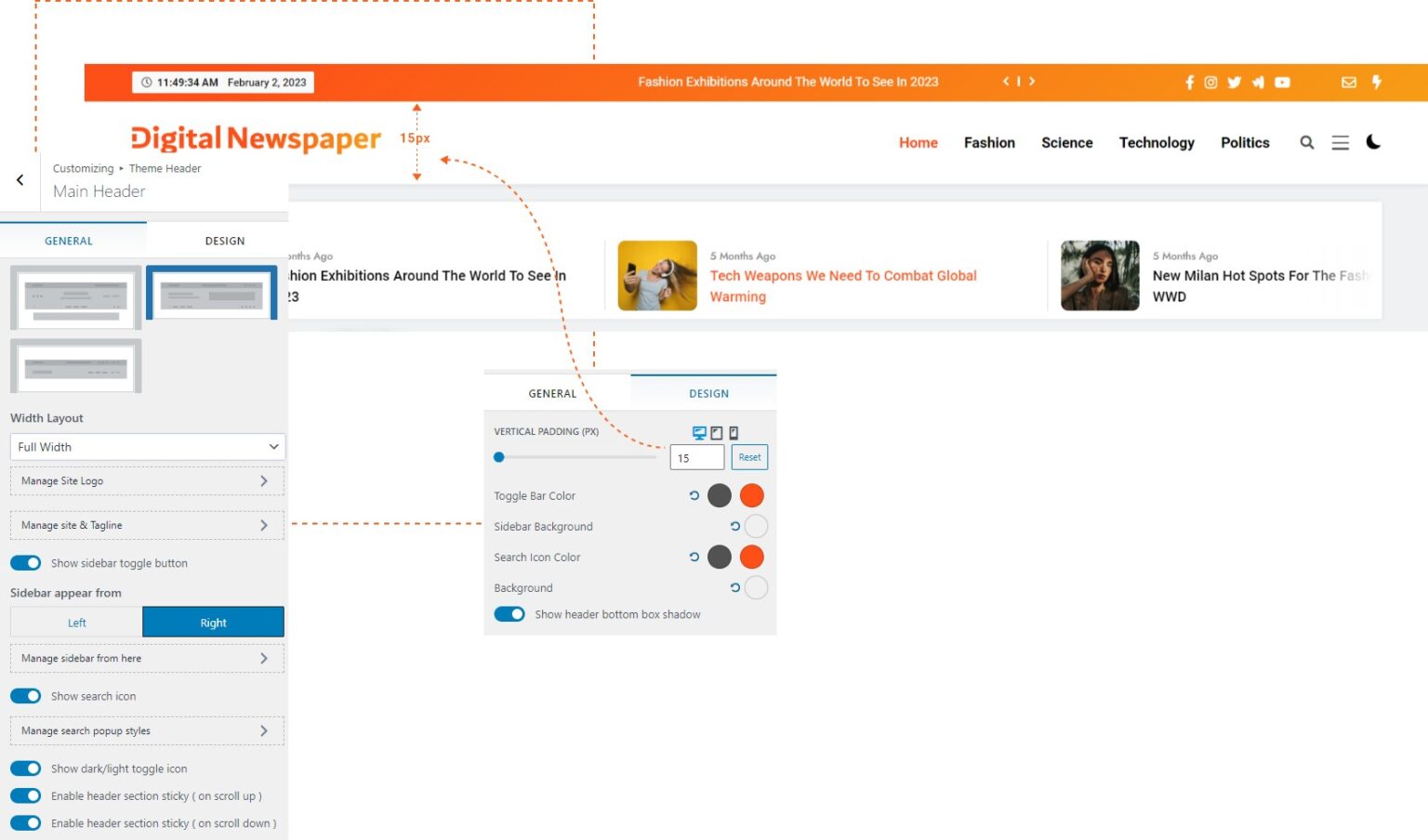The width and height of the screenshot is (1428, 840).
Task: Click the dark mode moon icon
Action: [1374, 141]
